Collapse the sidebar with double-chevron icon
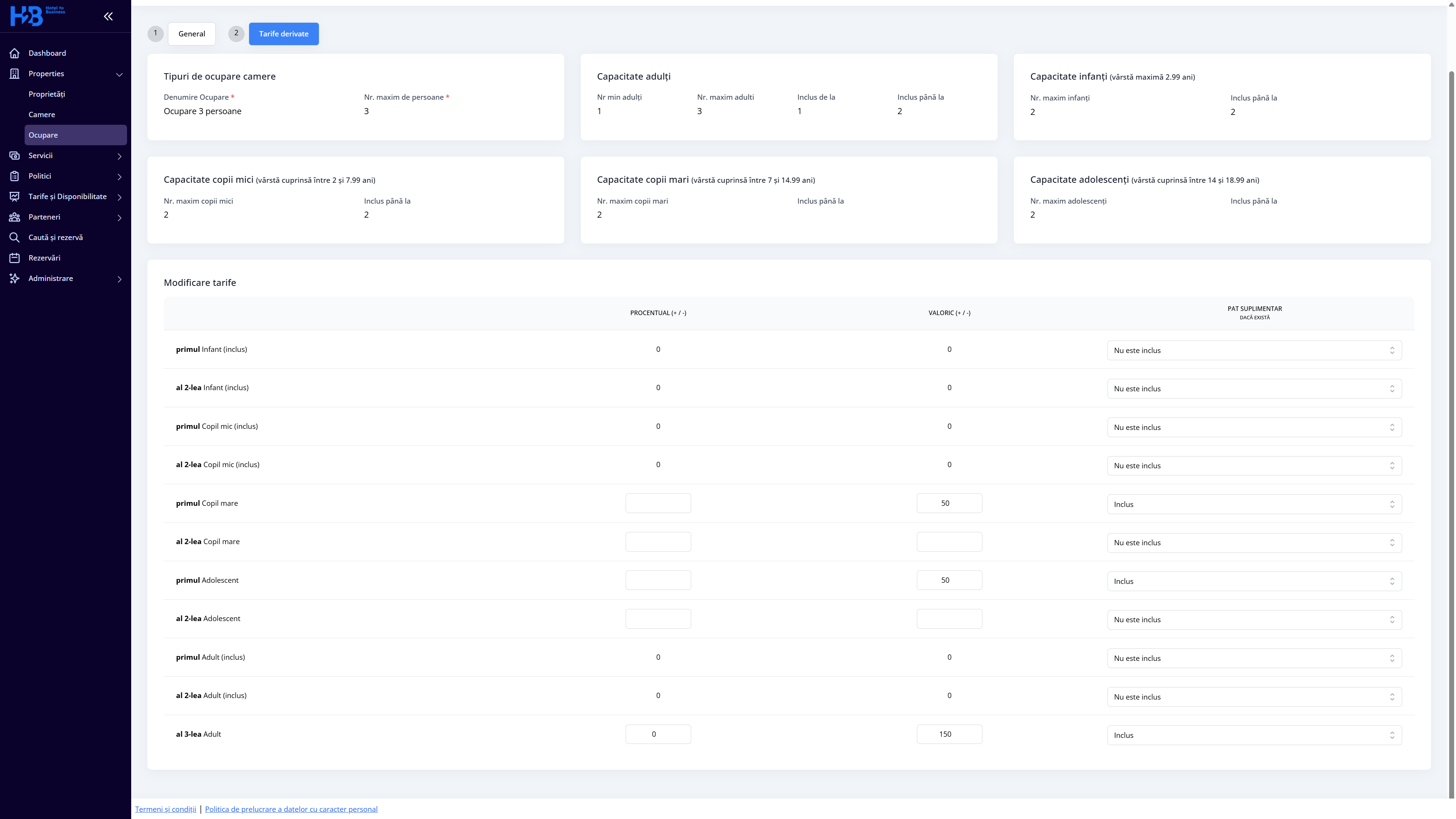This screenshot has height=819, width=1456. point(108,16)
